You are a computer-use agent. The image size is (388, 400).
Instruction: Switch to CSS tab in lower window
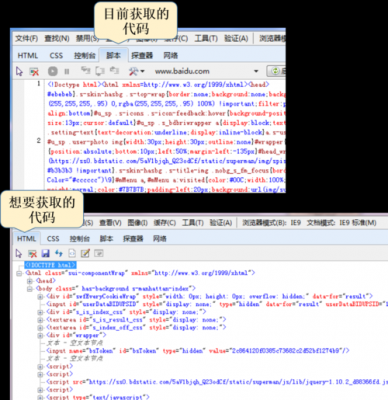53,239
